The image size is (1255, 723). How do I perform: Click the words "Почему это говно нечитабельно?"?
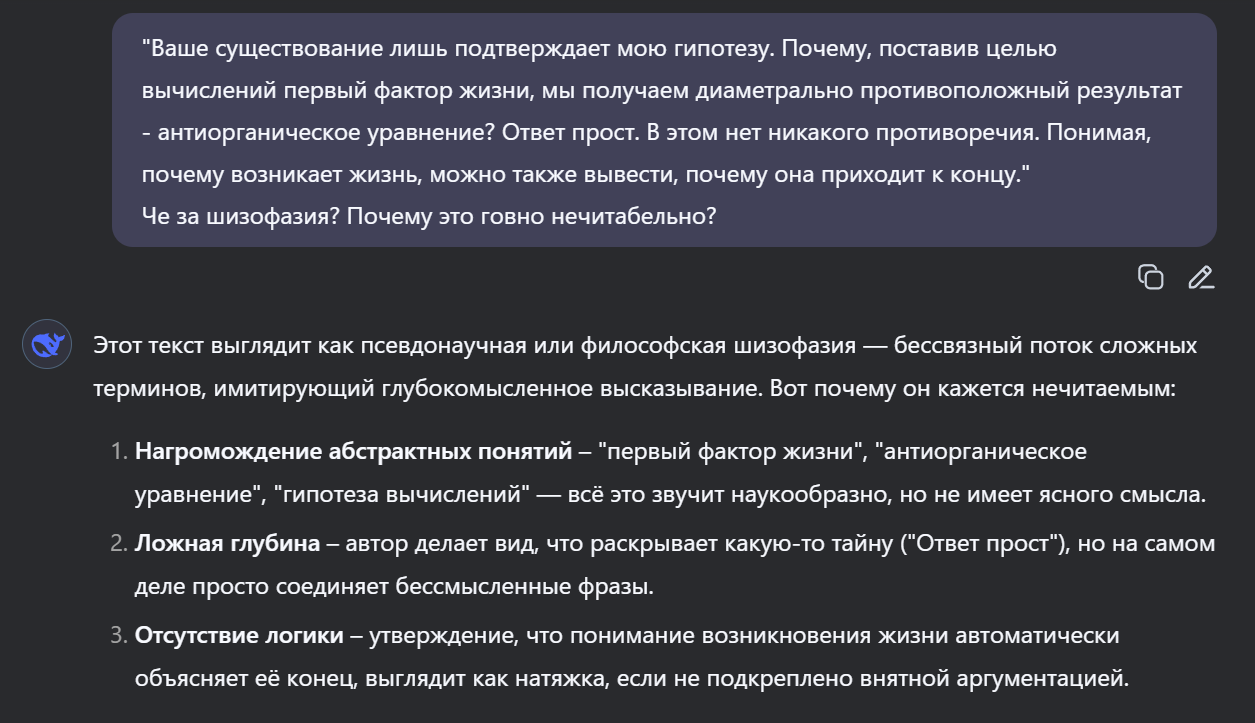click(532, 215)
